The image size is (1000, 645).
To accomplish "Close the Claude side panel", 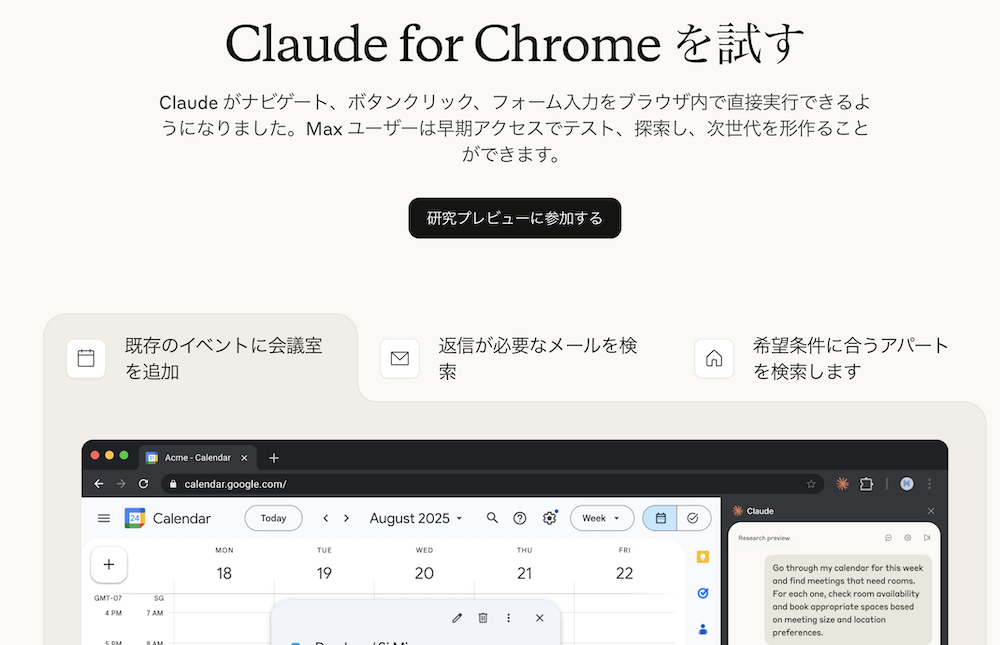I will 931,511.
